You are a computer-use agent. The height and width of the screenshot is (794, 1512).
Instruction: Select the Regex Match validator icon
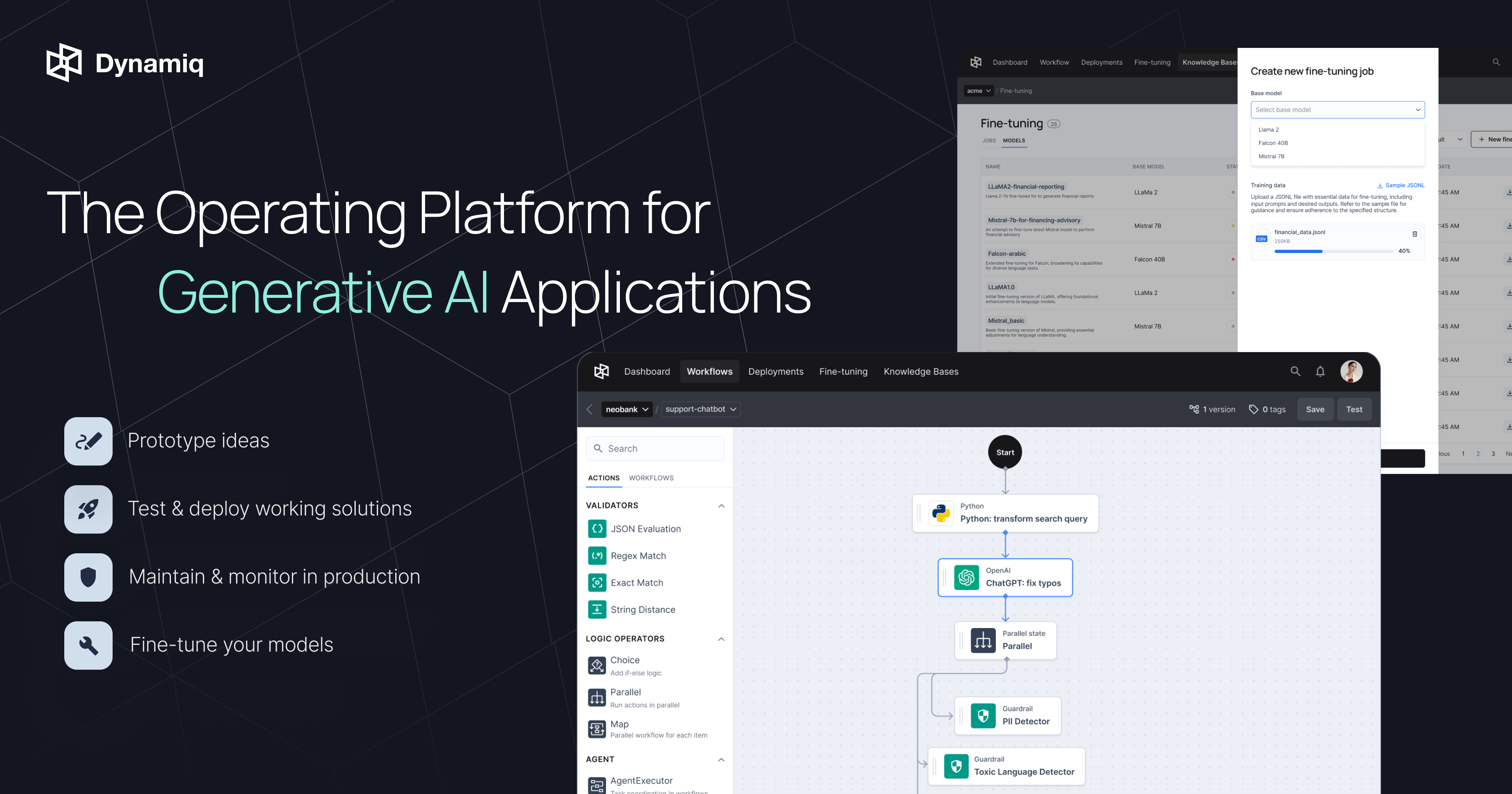[597, 555]
